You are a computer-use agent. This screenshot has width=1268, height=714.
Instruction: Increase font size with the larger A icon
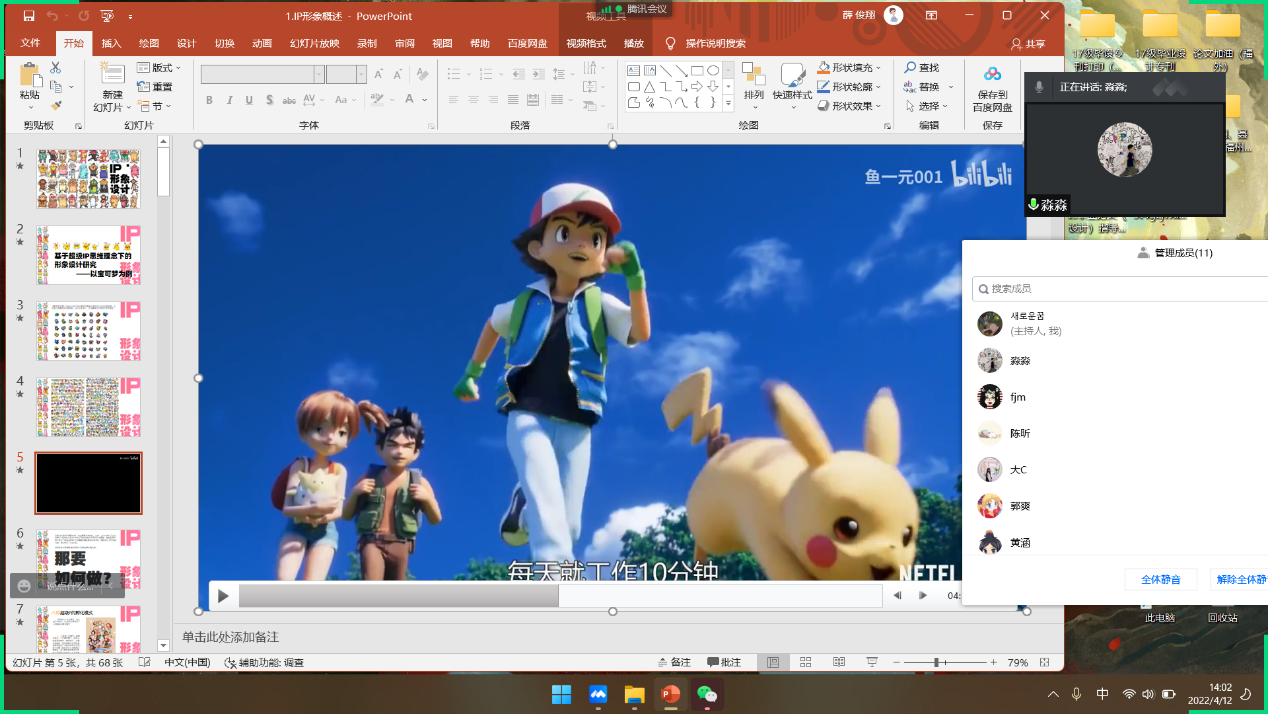tap(379, 74)
